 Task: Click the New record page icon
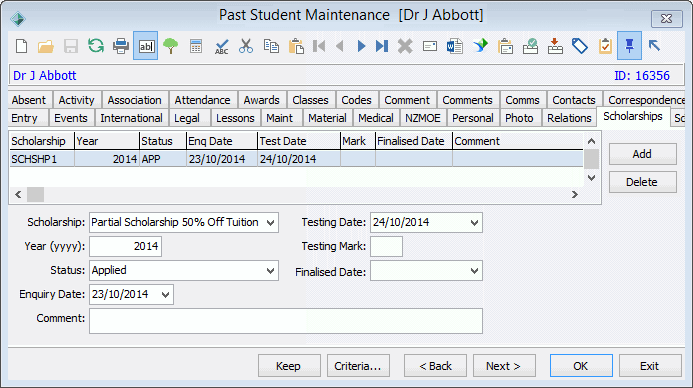point(21,46)
